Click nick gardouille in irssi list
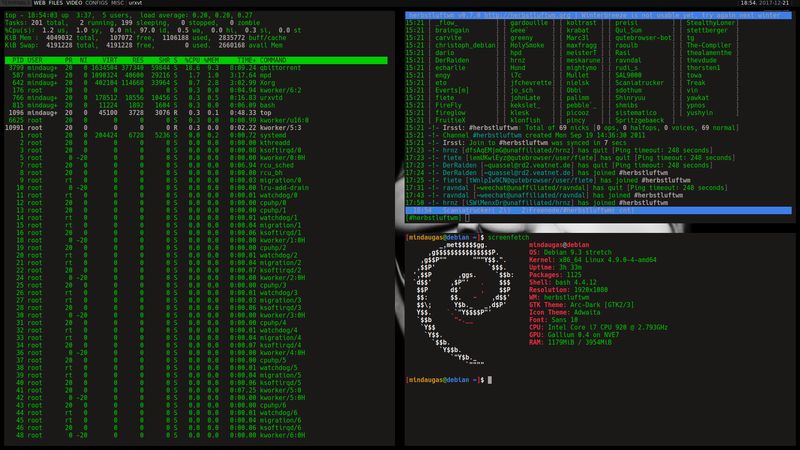This screenshot has width=800, height=450. (x=529, y=23)
